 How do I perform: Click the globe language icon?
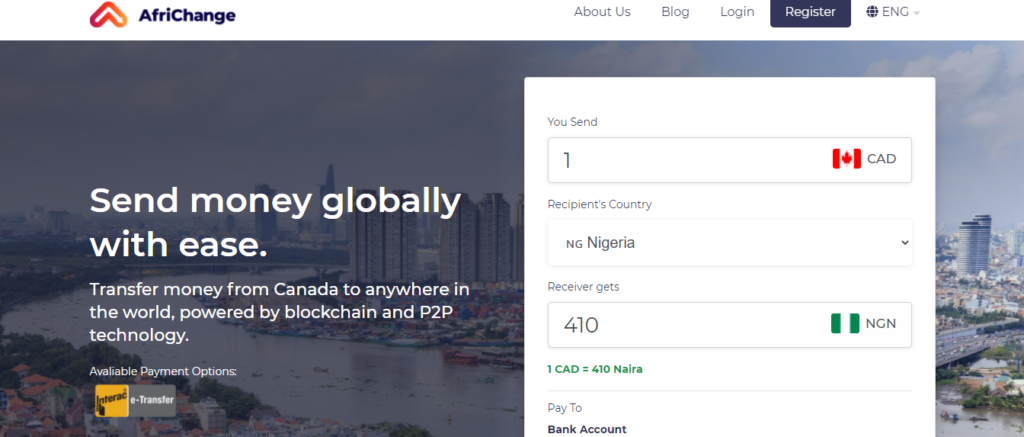[x=872, y=12]
